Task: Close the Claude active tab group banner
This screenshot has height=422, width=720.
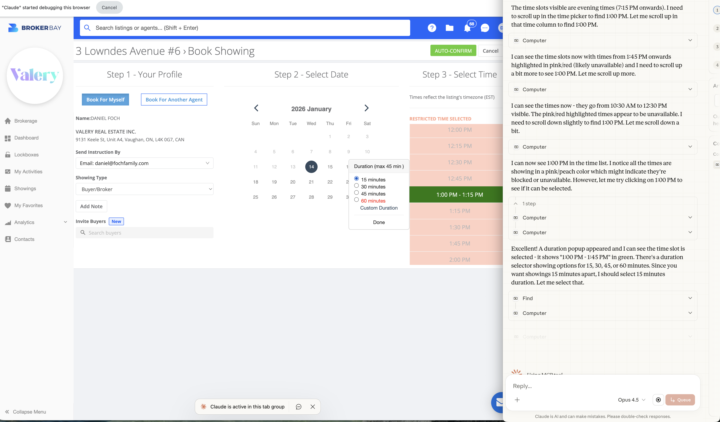Action: pyautogui.click(x=313, y=406)
